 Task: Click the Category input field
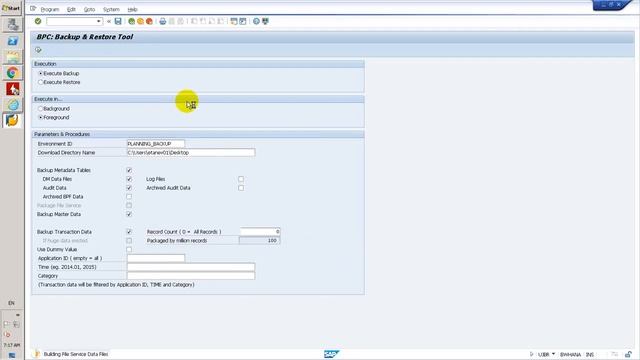(x=191, y=276)
